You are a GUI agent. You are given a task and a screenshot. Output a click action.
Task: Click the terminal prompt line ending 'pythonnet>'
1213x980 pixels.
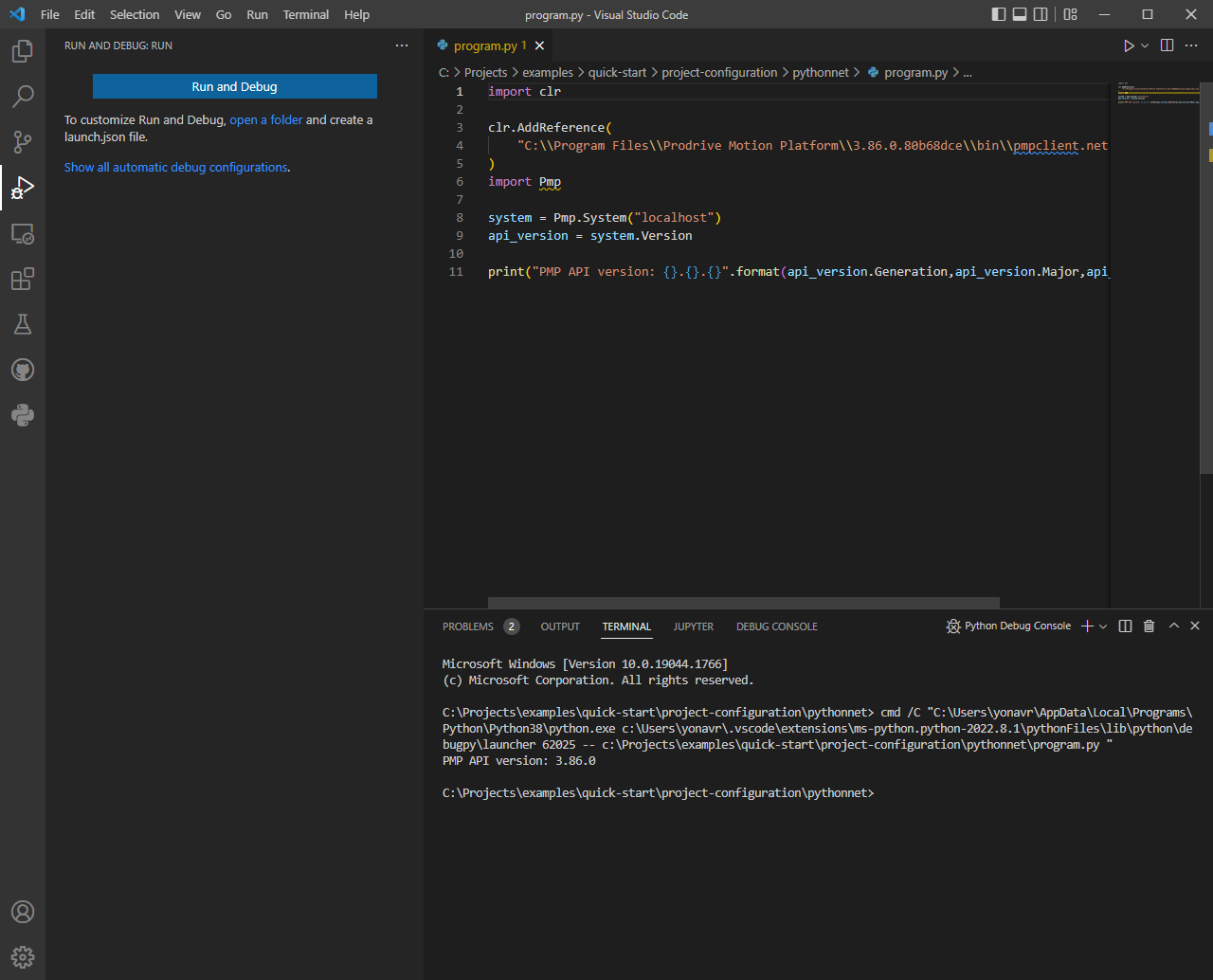(x=658, y=793)
